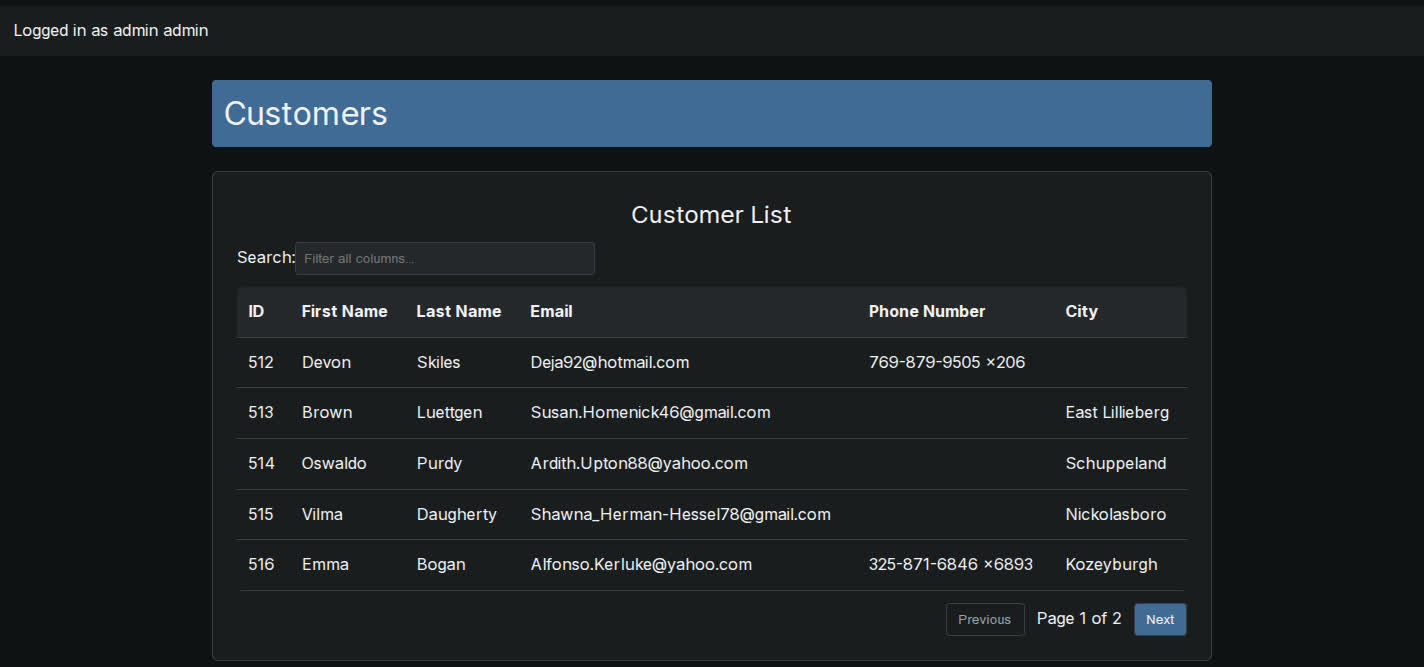Viewport: 1424px width, 667px height.
Task: Sort the list by City column header
Action: (1081, 311)
